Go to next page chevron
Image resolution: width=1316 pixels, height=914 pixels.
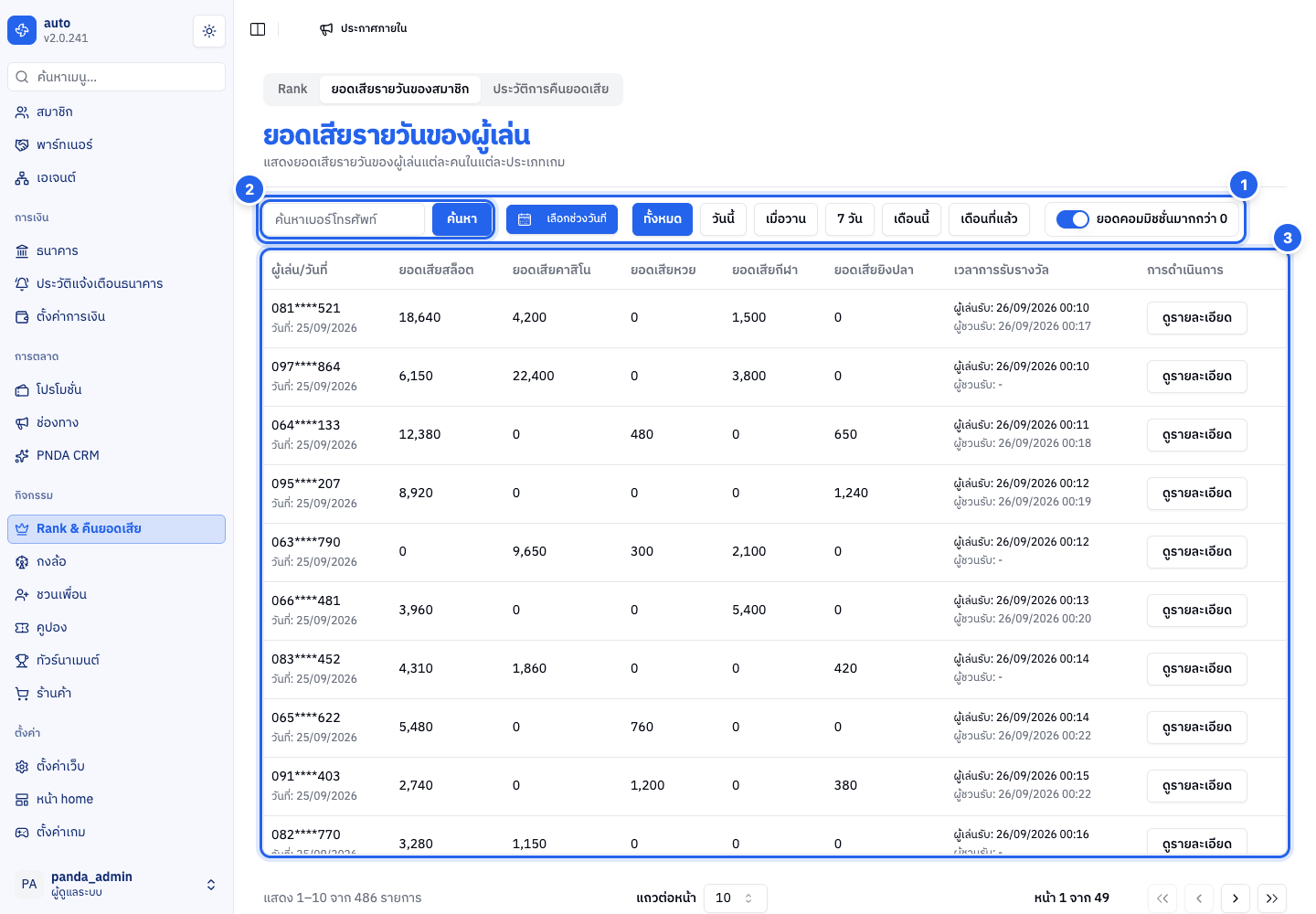tap(1236, 898)
